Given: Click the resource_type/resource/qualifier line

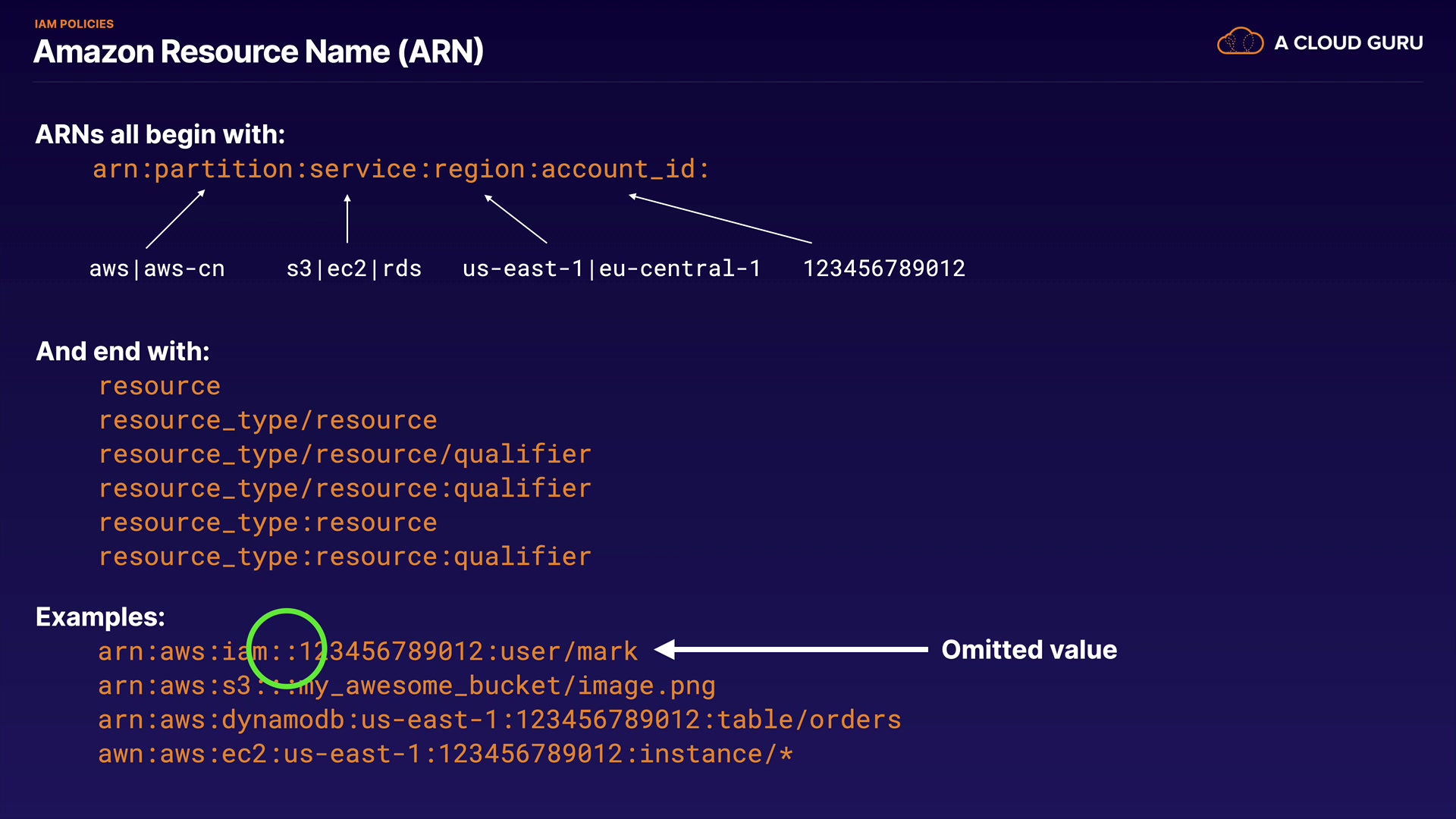Looking at the screenshot, I should pos(345,454).
